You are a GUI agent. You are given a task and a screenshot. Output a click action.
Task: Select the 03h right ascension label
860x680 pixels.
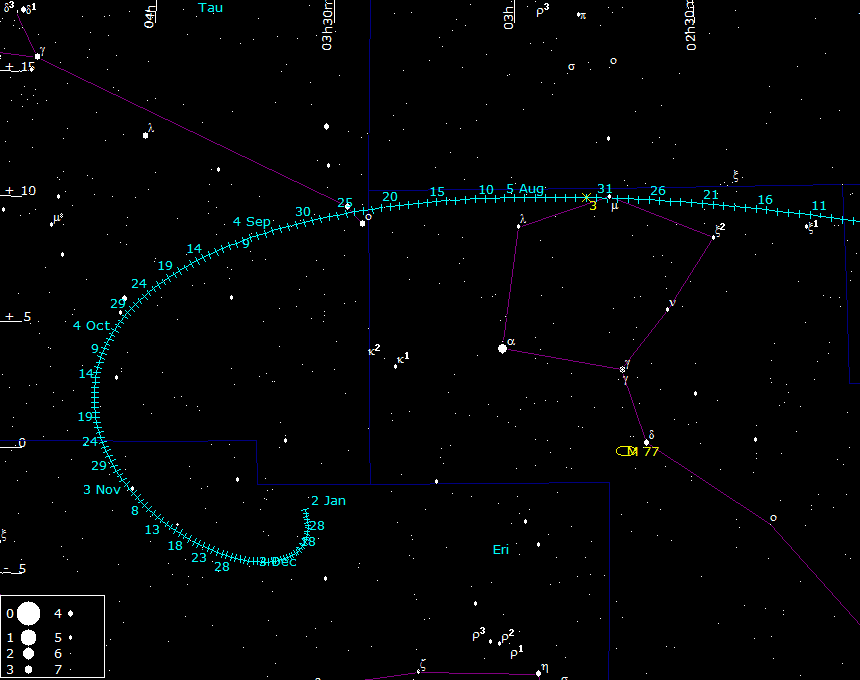pos(508,18)
